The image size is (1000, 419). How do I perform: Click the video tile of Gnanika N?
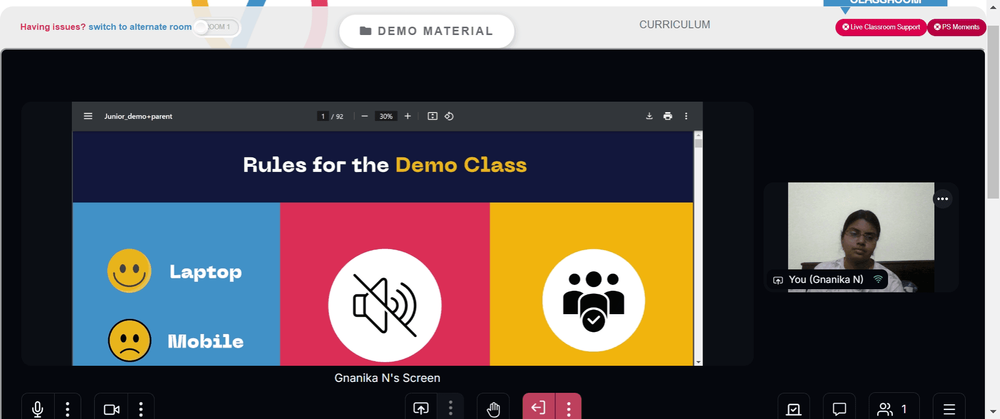861,237
